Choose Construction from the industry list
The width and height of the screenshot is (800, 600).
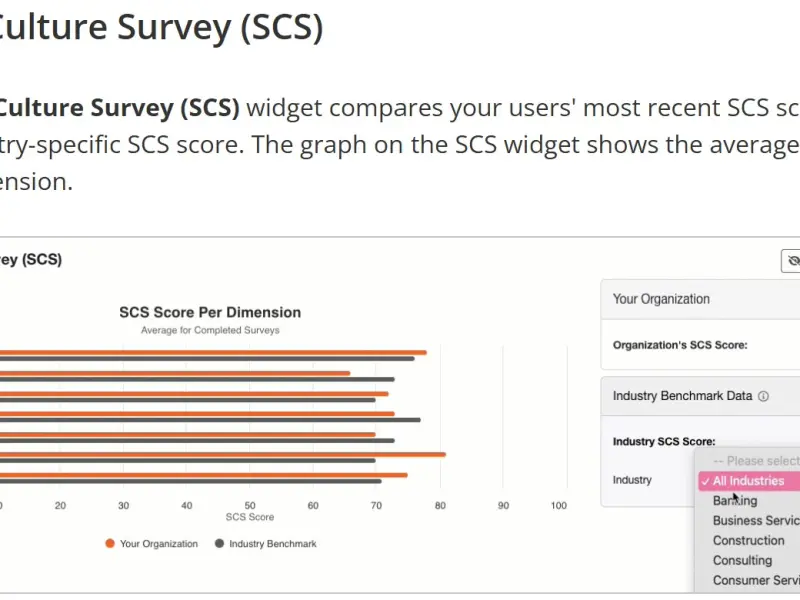pos(748,541)
